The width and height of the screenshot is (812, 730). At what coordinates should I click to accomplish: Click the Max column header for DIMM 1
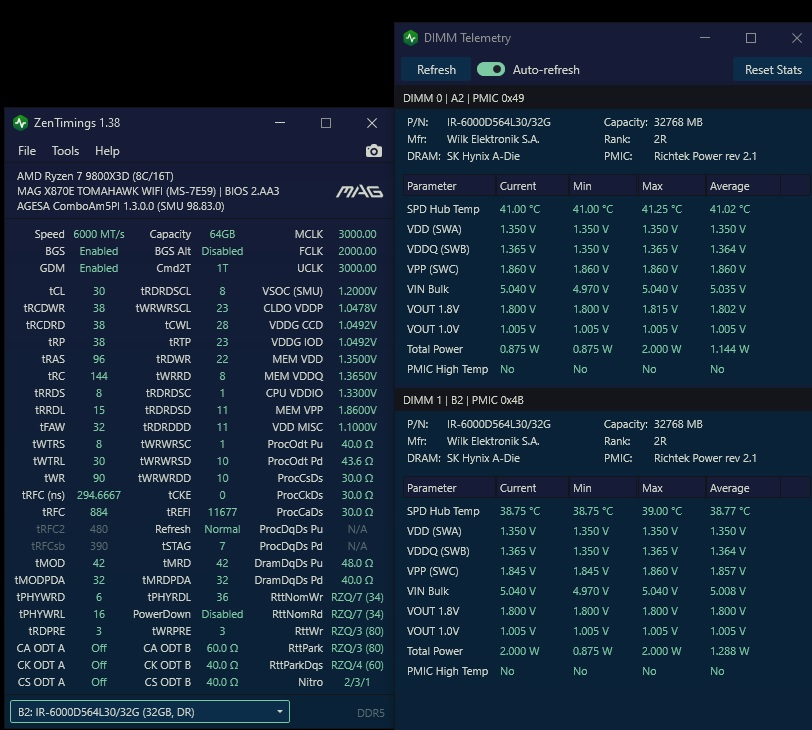click(x=671, y=488)
